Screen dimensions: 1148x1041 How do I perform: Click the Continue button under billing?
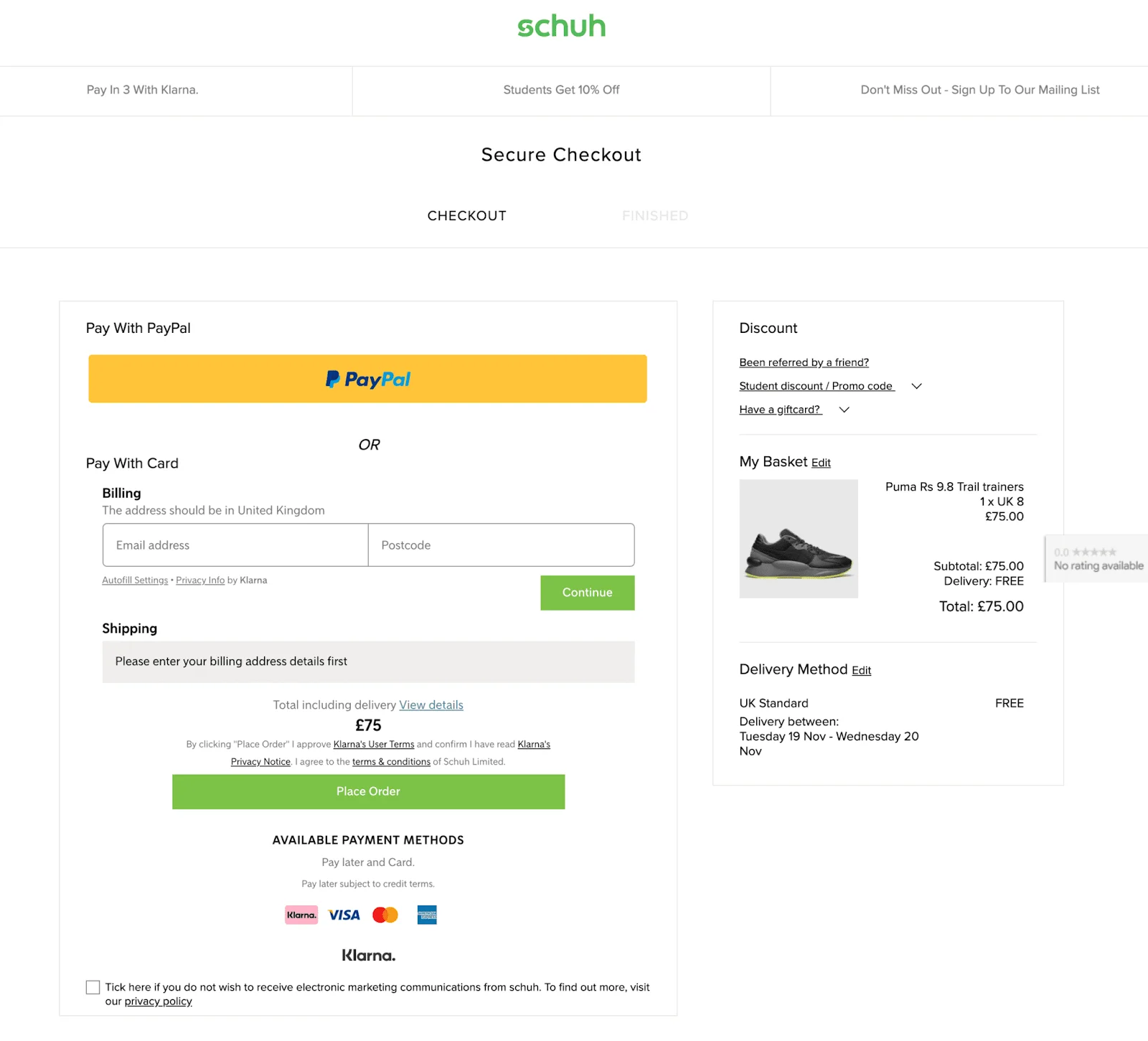(587, 593)
